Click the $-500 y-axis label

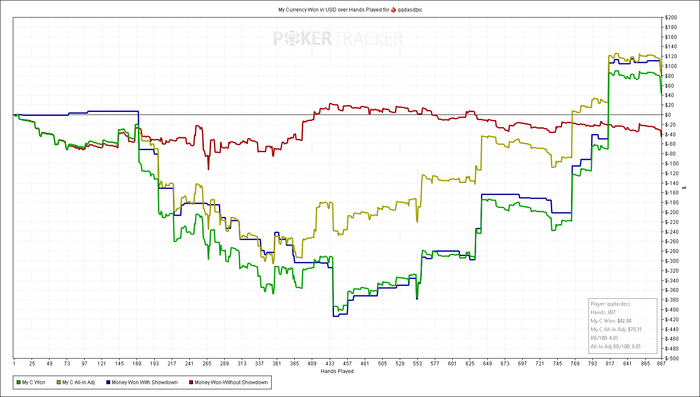672,359
